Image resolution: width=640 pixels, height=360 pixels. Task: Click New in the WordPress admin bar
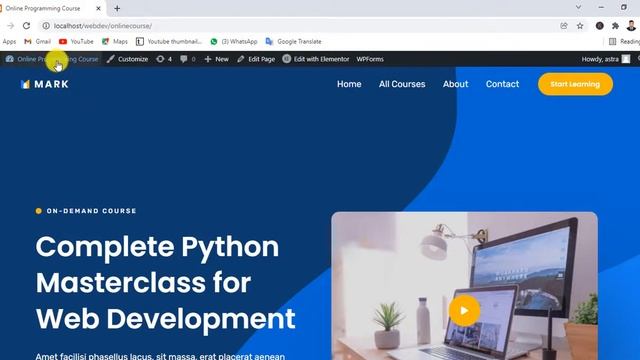pos(217,59)
